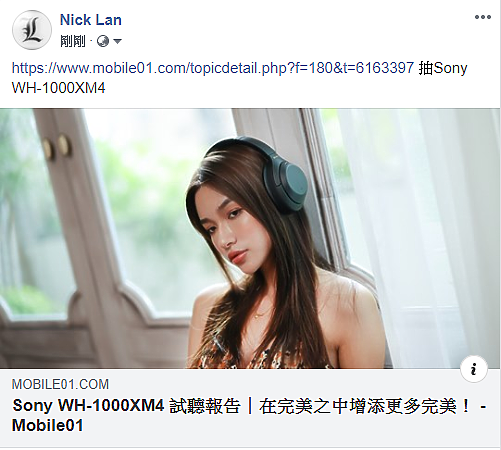Click the woman's face in the photo
Viewport: 501px width, 450px height.
coord(227,235)
